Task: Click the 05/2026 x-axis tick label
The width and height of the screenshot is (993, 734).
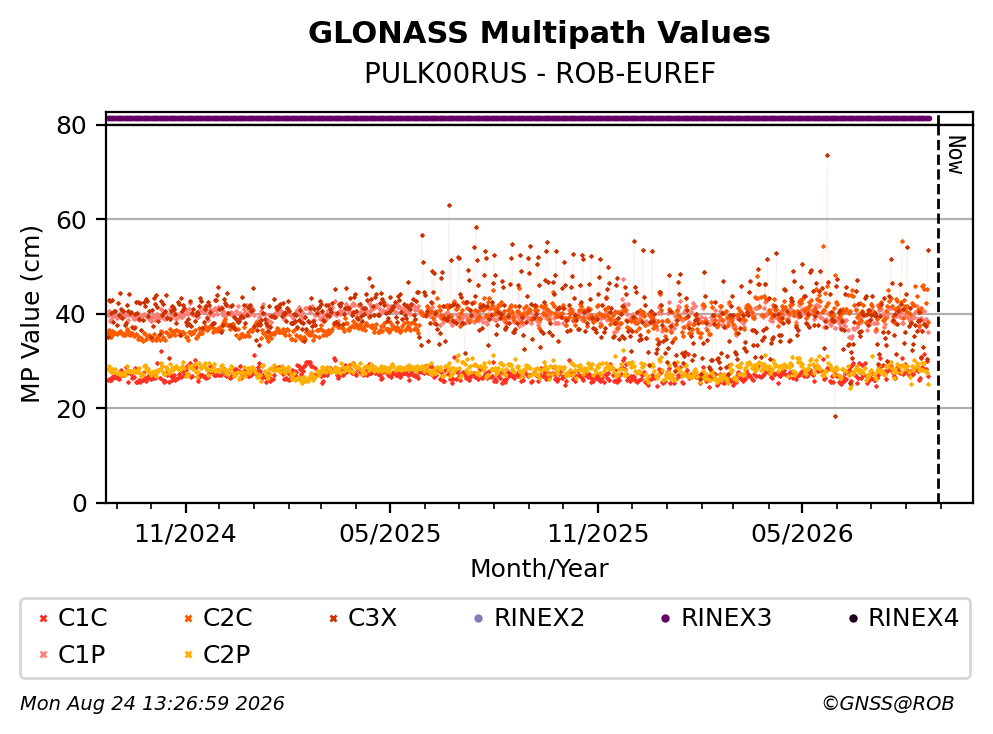Action: click(802, 534)
